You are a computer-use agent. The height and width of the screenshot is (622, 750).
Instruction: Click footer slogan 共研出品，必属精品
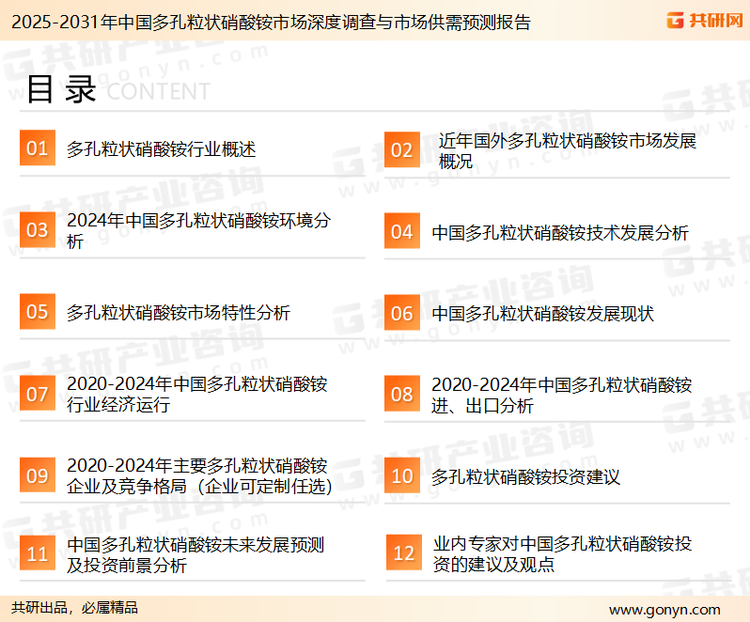75,608
